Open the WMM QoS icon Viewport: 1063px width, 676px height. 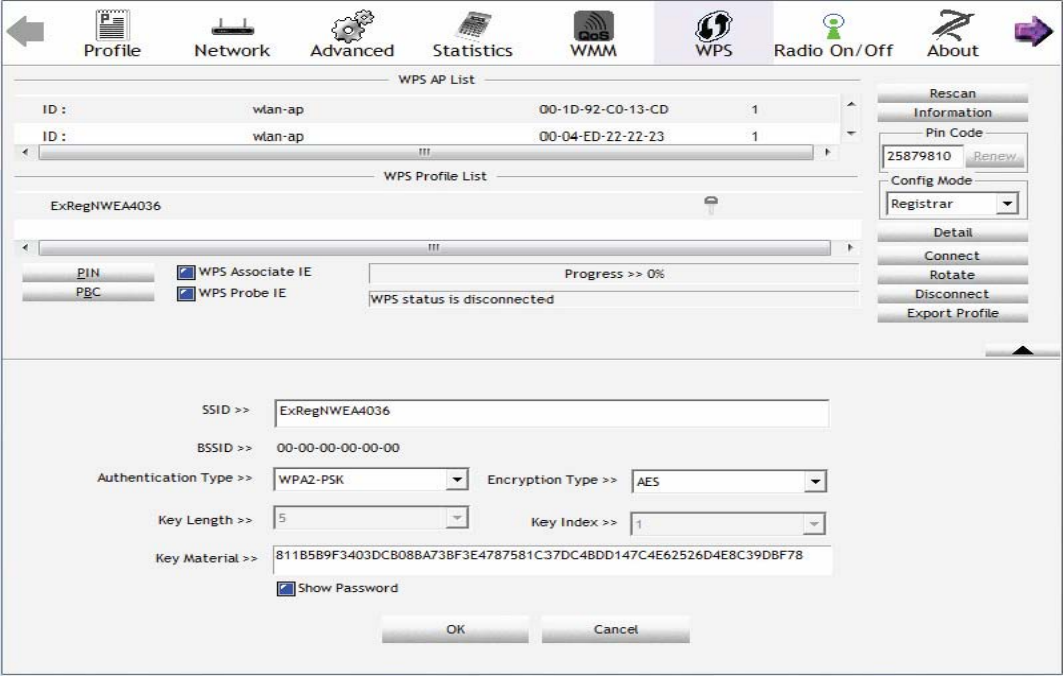click(594, 26)
